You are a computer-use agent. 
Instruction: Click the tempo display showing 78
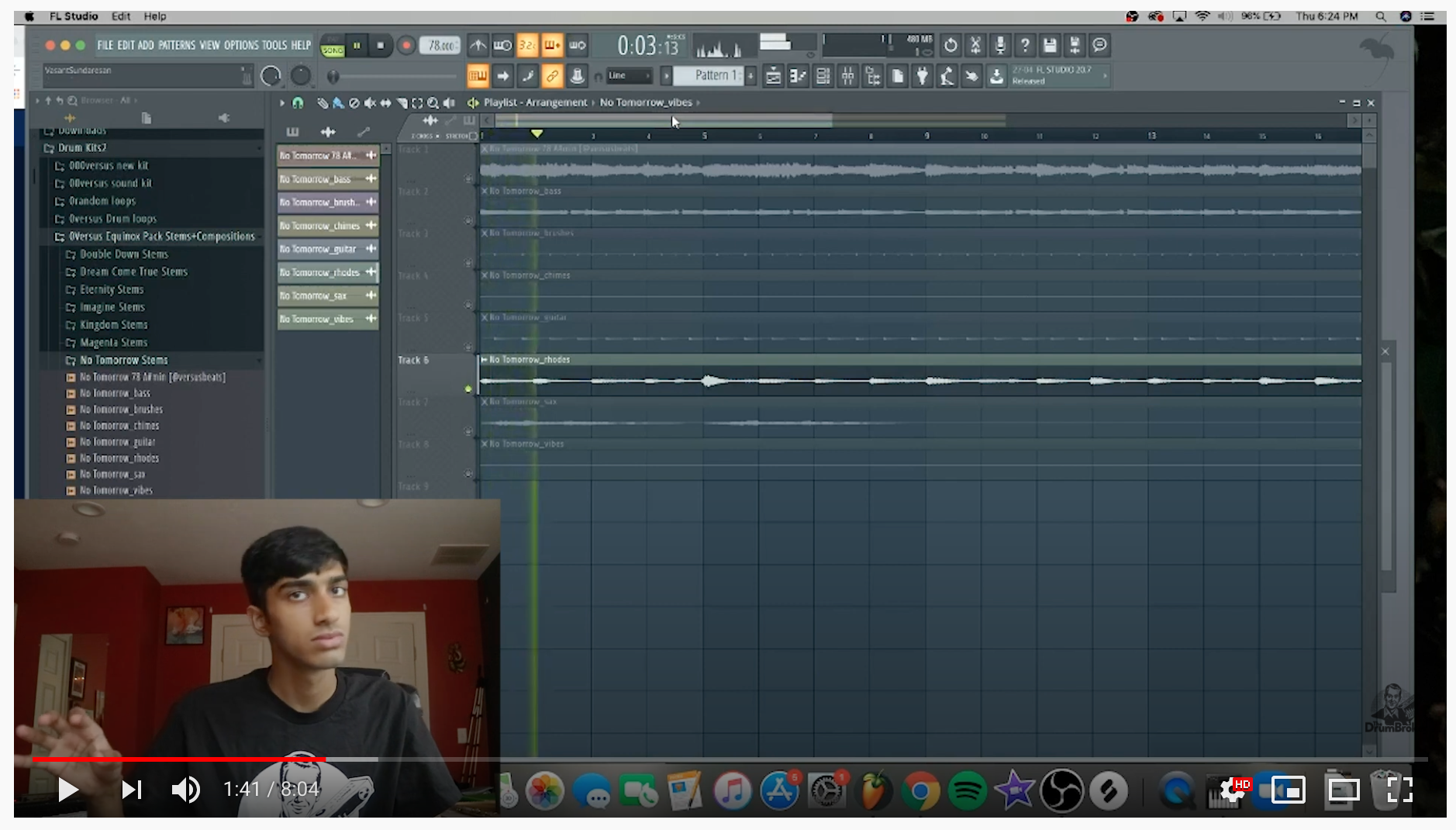coord(440,46)
